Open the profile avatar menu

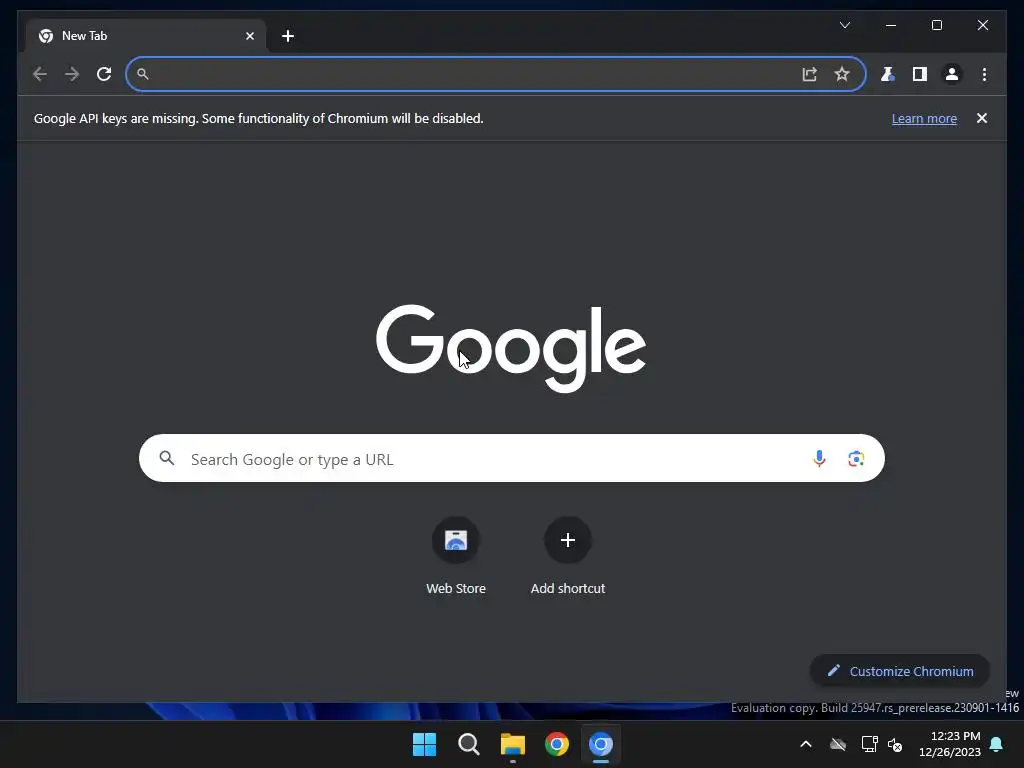(x=952, y=74)
